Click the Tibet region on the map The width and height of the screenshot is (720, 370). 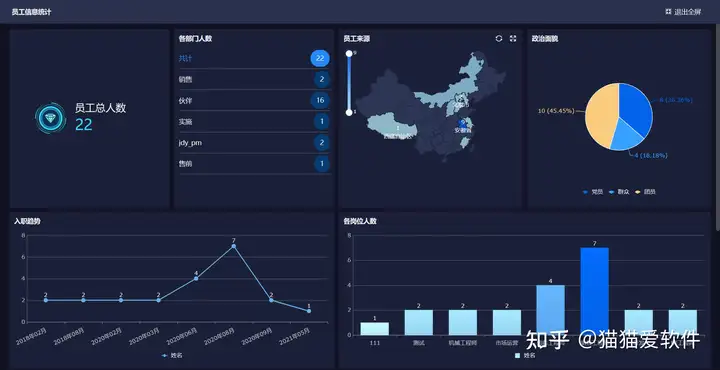392,126
